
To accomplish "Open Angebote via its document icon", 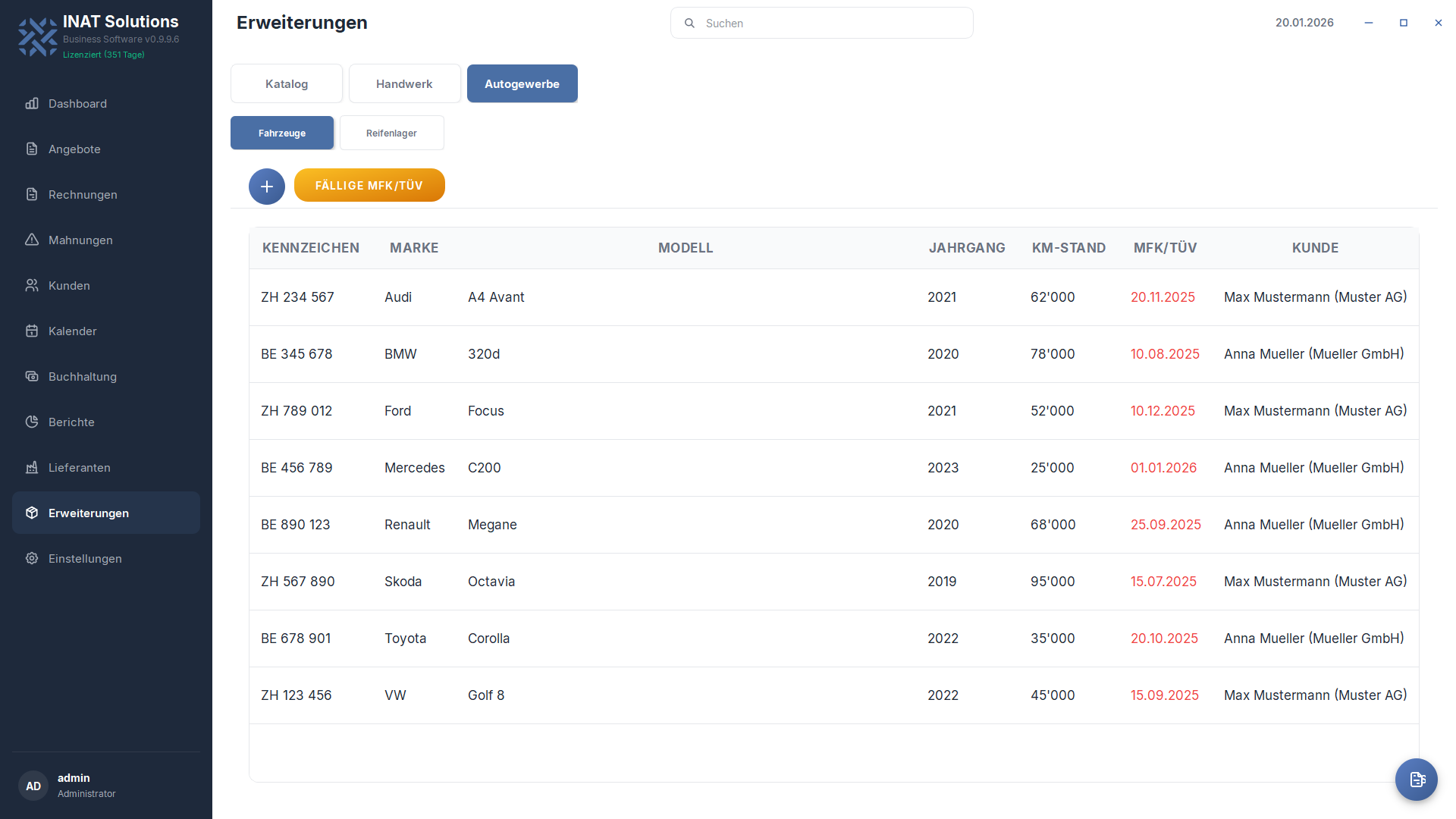I will (32, 149).
